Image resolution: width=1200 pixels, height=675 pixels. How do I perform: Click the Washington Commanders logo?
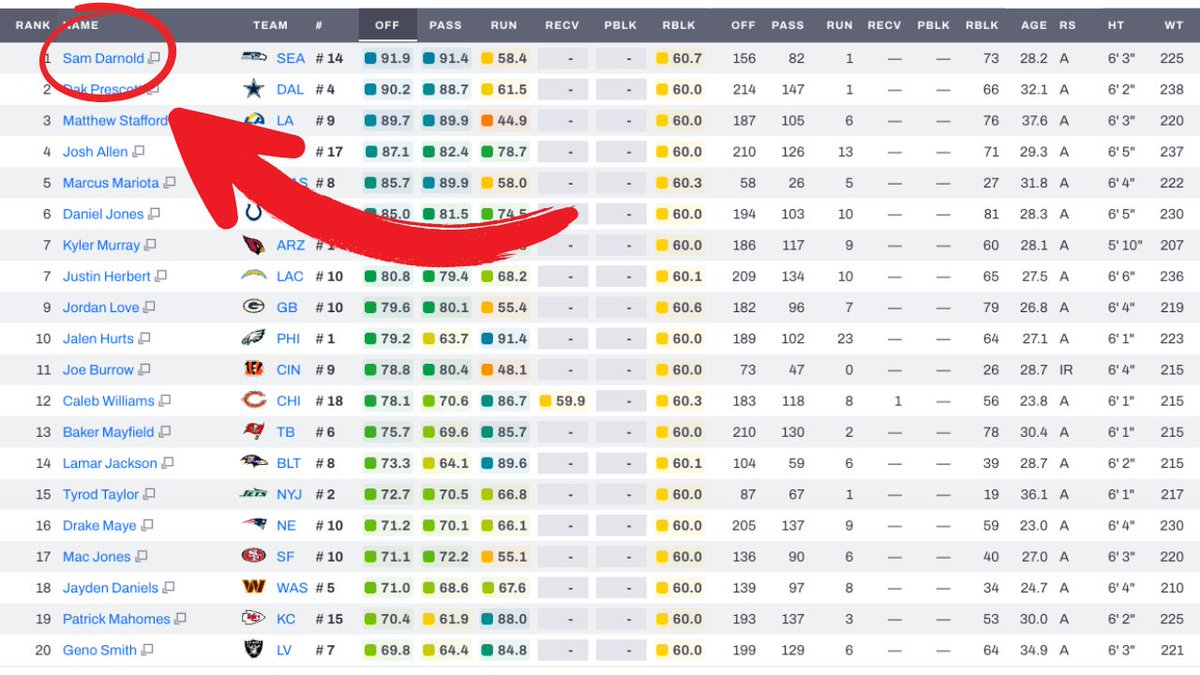pyautogui.click(x=254, y=587)
